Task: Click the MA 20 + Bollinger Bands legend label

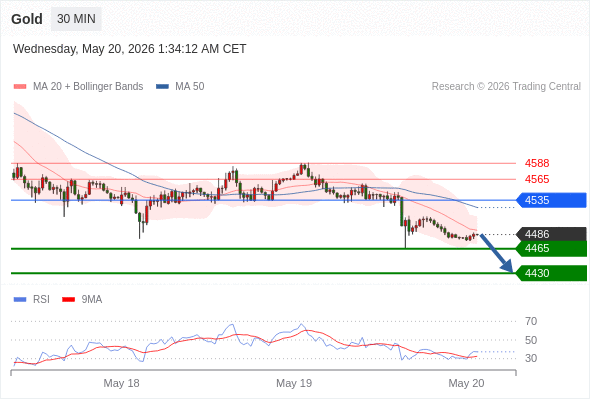Action: (x=88, y=87)
